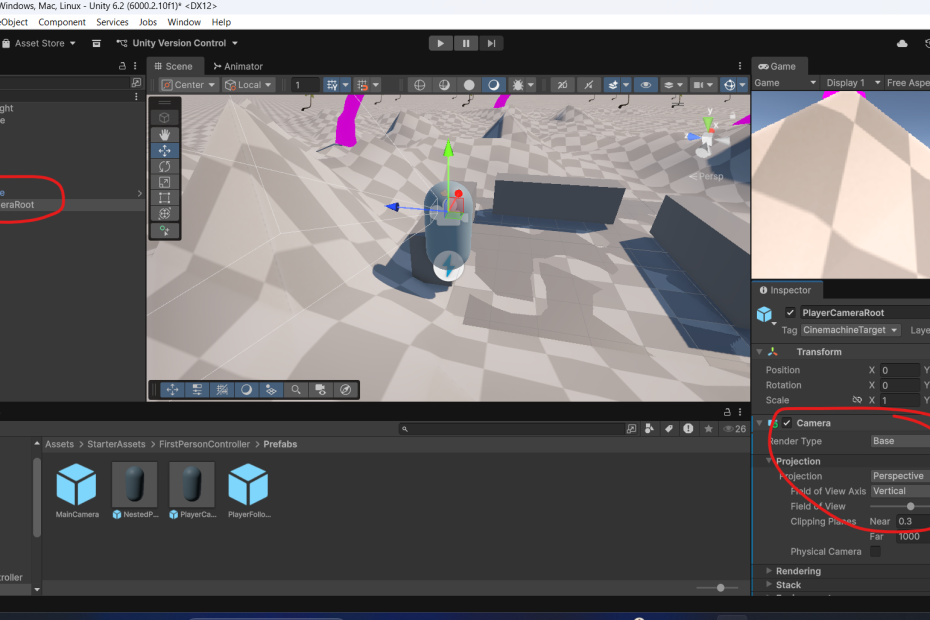Uncheck the PlayerCameraRoot active checkbox
This screenshot has height=620, width=930.
[791, 313]
